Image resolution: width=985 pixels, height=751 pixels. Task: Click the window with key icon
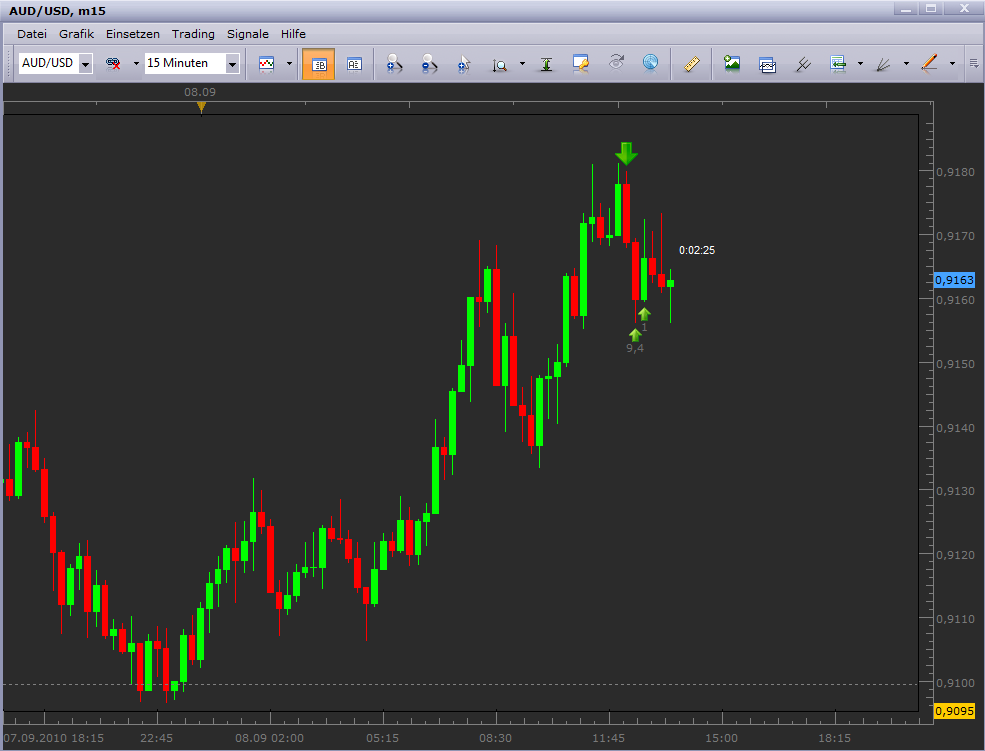tap(580, 63)
